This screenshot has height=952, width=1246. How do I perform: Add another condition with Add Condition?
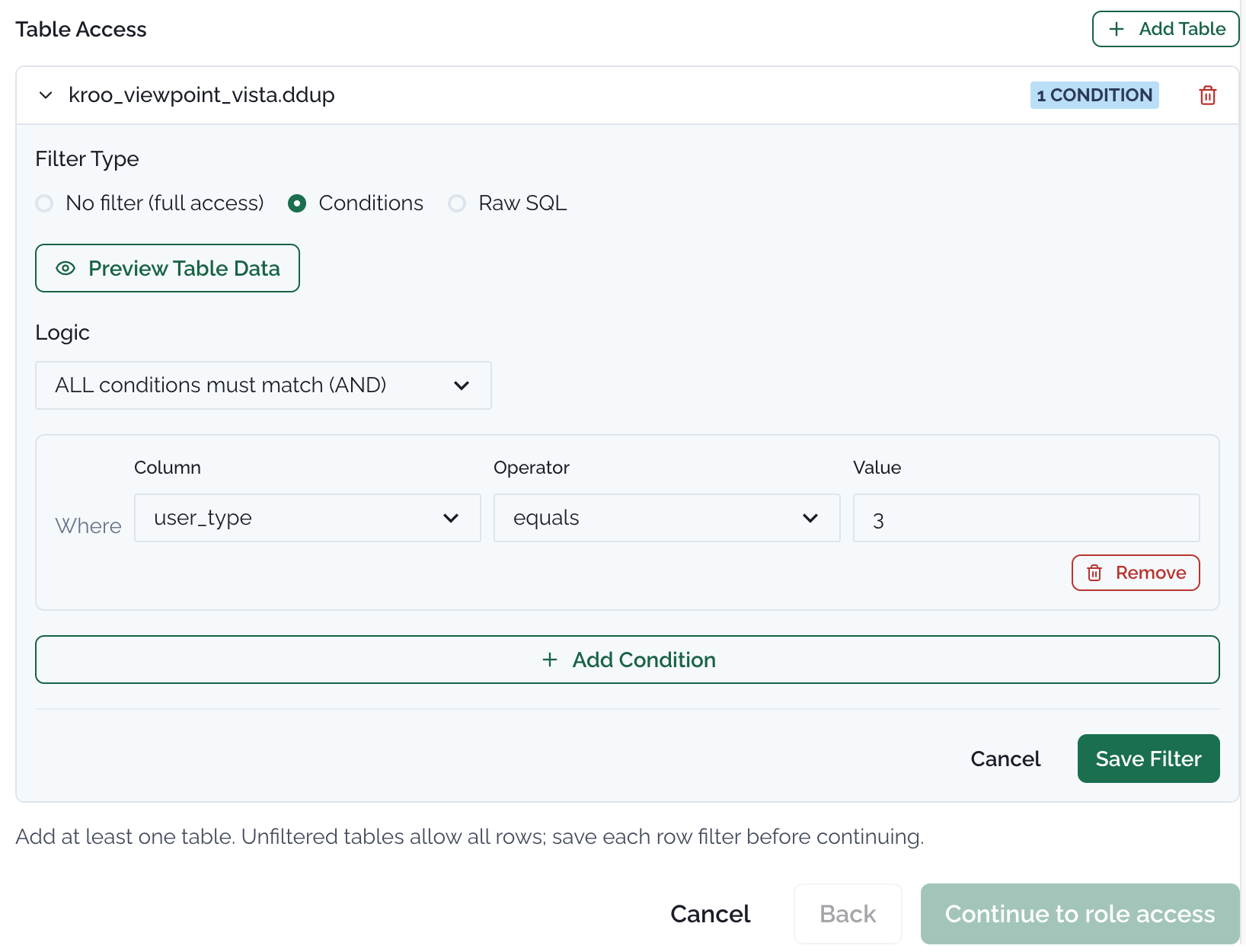click(628, 660)
